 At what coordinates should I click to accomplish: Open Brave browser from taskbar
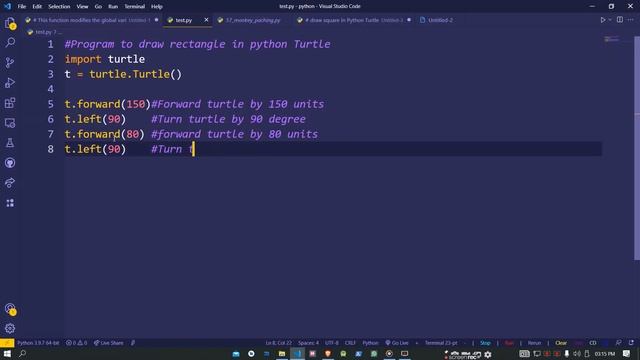pyautogui.click(x=328, y=353)
